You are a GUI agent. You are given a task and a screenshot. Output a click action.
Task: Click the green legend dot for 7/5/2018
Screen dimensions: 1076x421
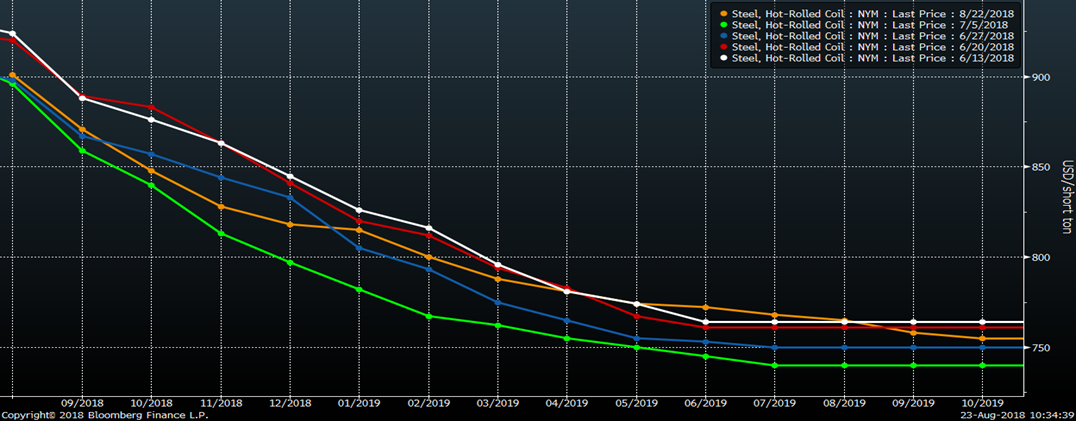(x=724, y=24)
